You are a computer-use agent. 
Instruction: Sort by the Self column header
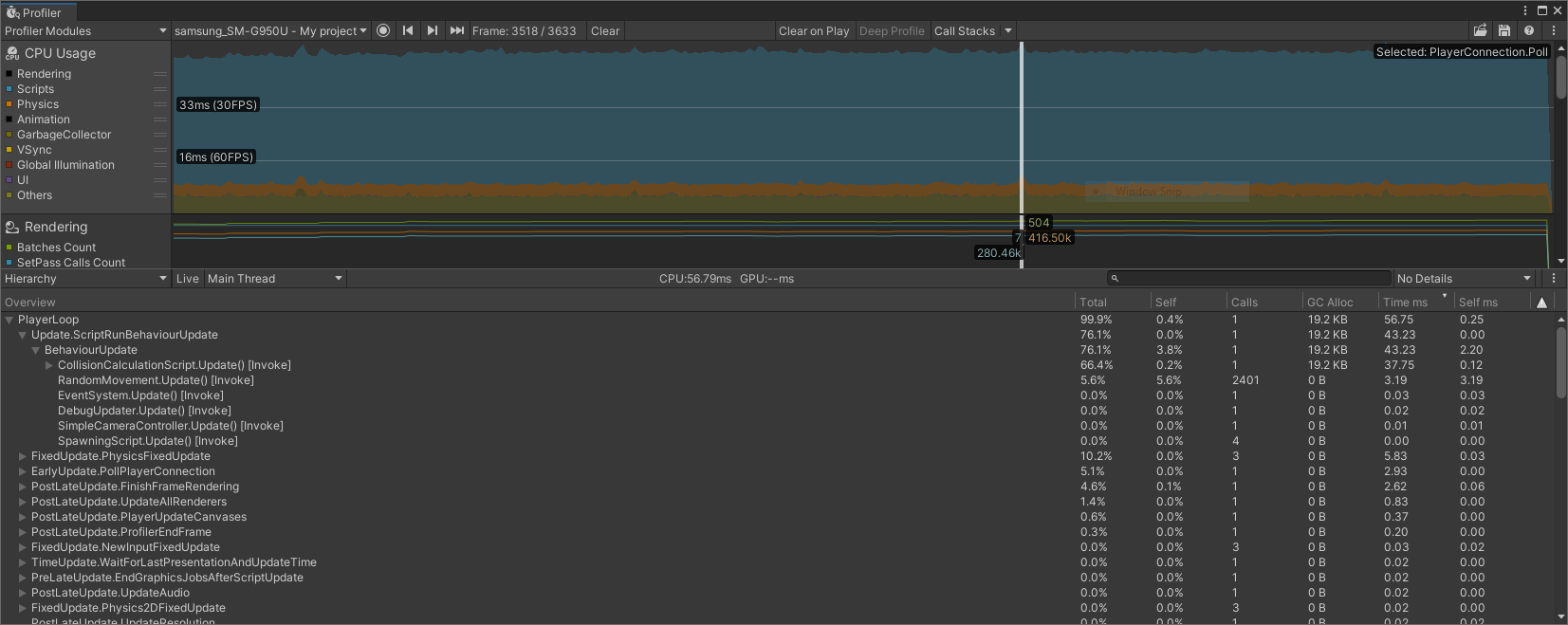click(x=1189, y=303)
